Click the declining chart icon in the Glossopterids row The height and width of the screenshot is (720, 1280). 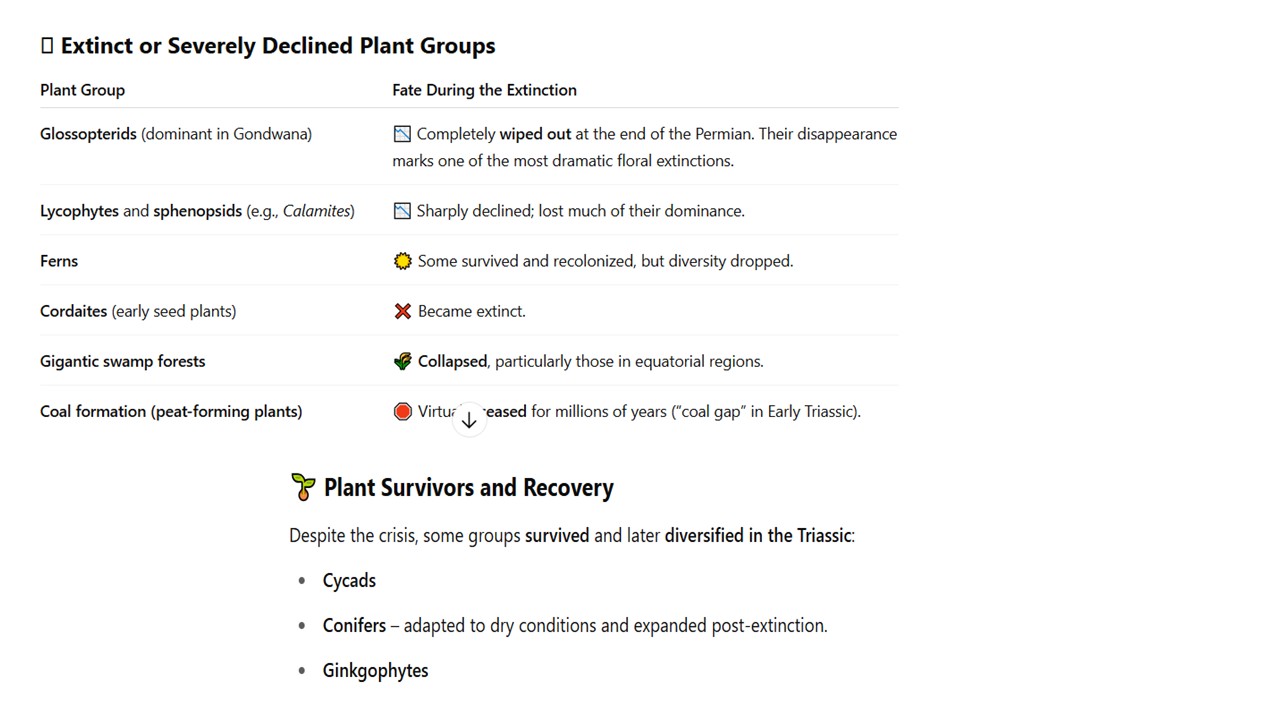[402, 134]
